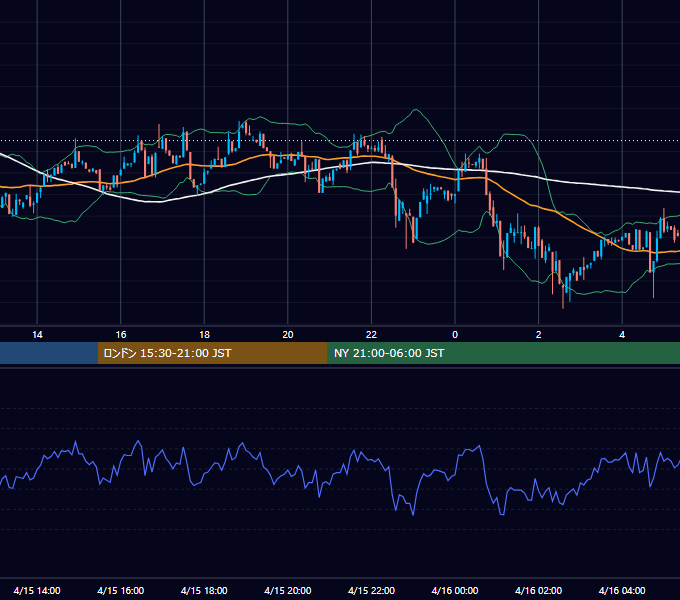
Task: Click the ロンドン 15:30-21:00 JST session bar
Action: tap(212, 353)
